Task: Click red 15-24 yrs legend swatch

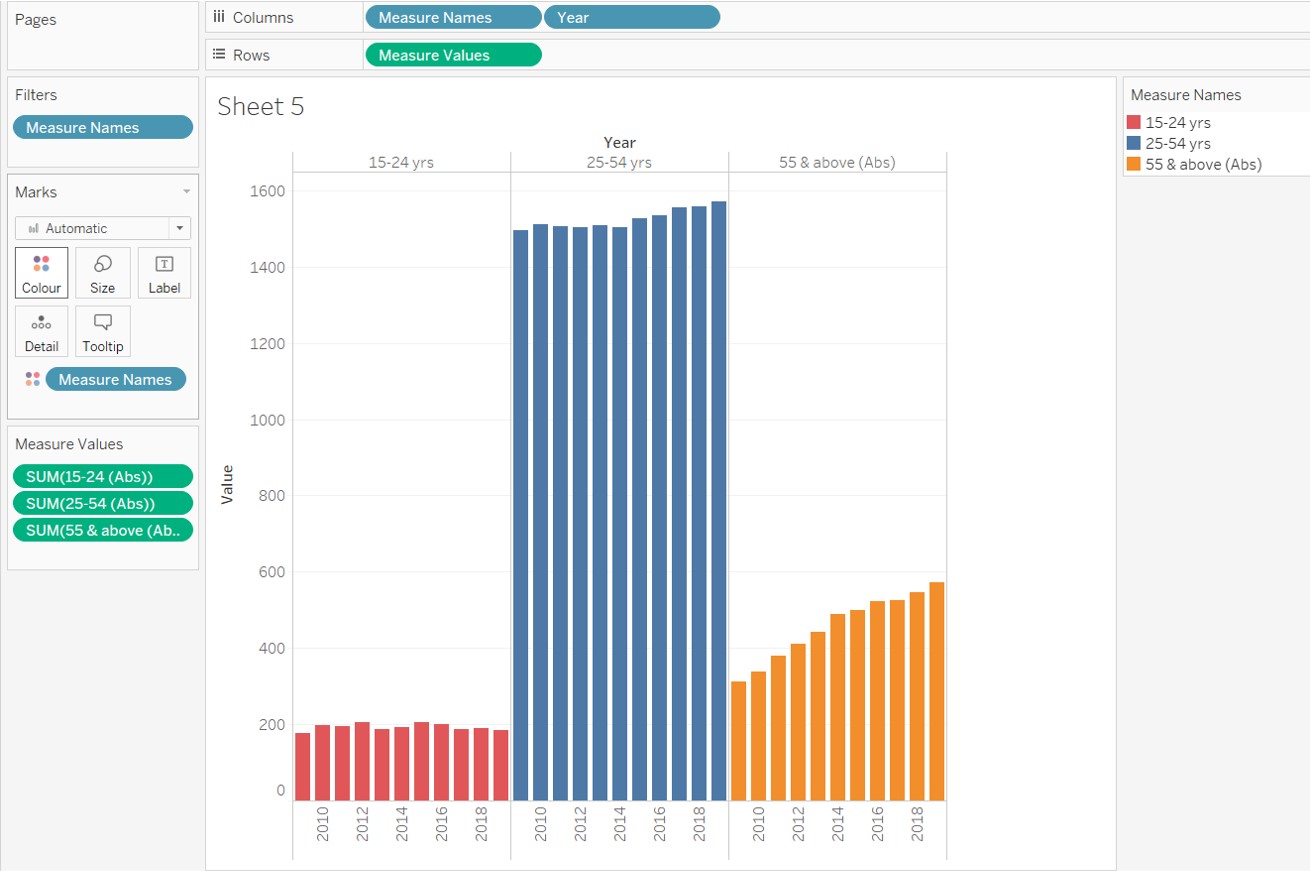Action: pyautogui.click(x=1134, y=123)
